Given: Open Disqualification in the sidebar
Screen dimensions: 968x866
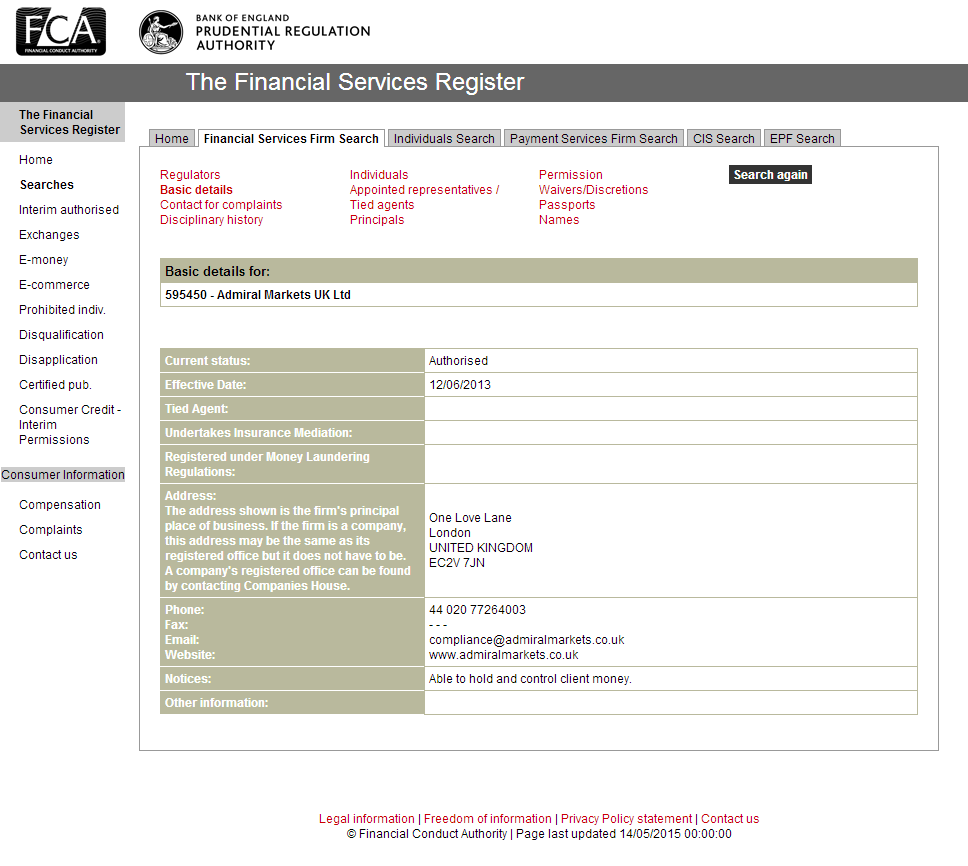Looking at the screenshot, I should [61, 335].
